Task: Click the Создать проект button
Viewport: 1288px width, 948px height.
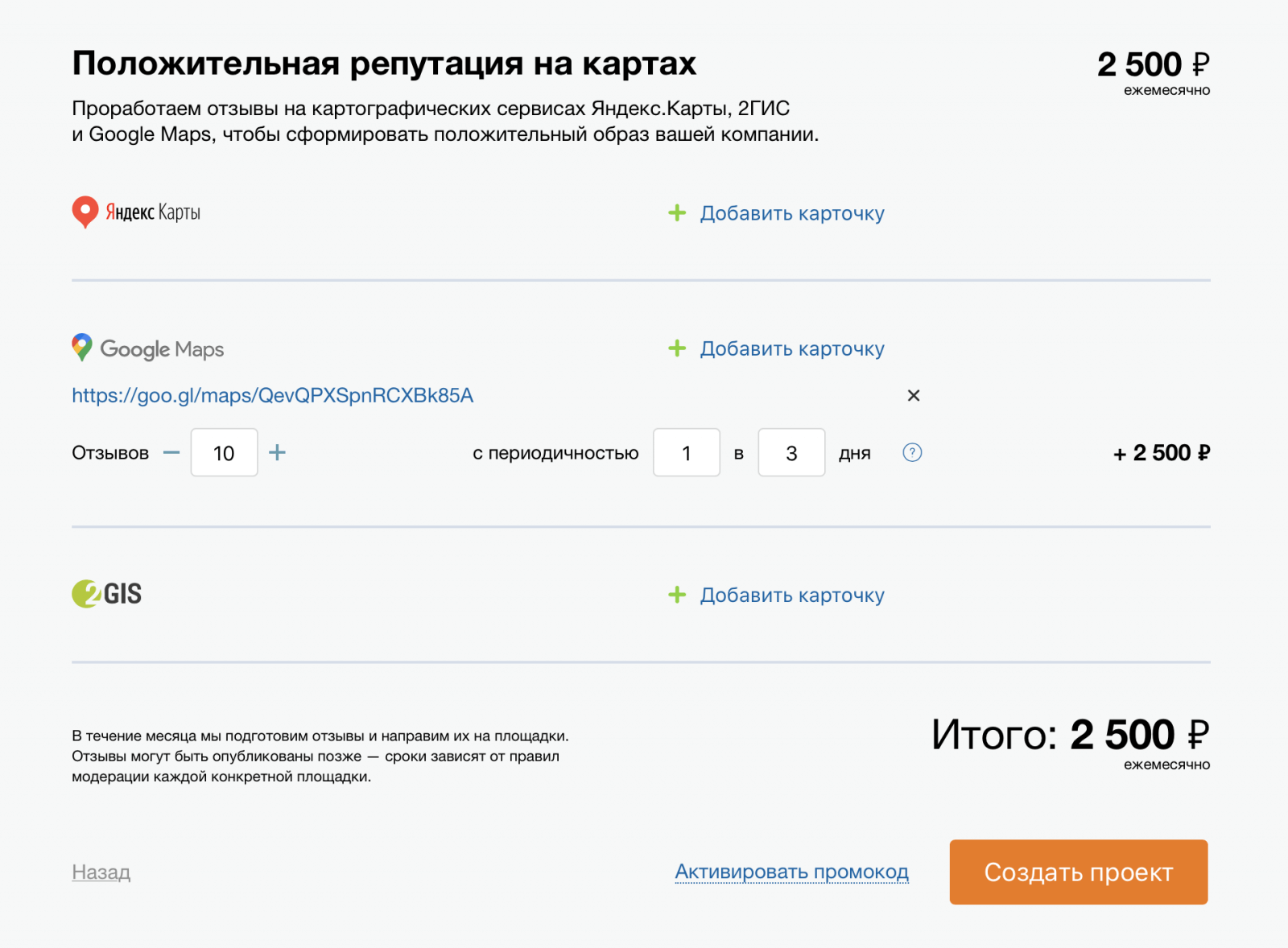Action: [1079, 872]
